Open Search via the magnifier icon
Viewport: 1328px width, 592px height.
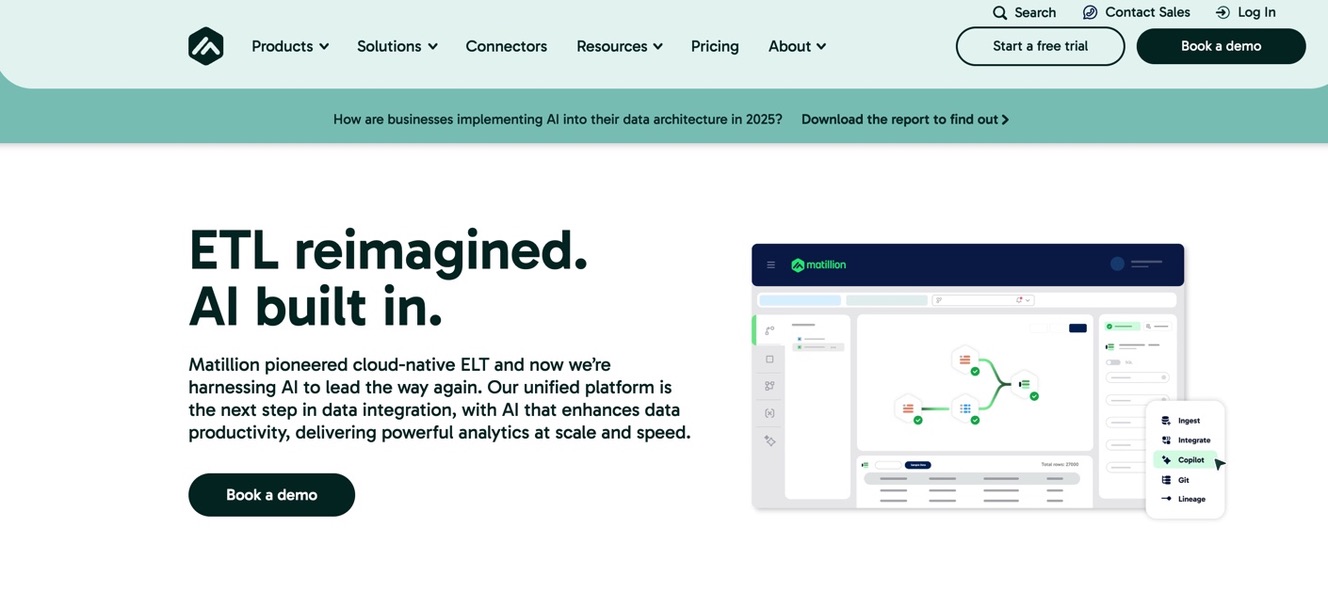pyautogui.click(x=1000, y=13)
